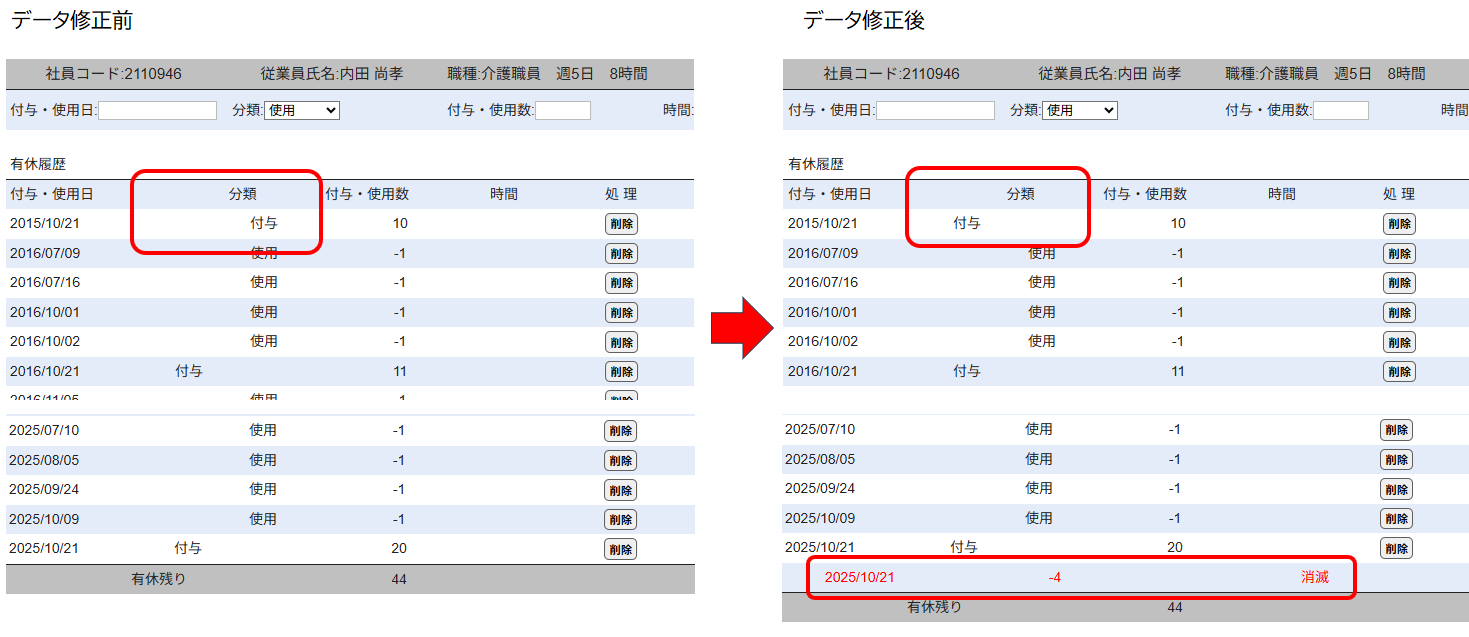Remove the 2016/10/02 entry in データ修正後 panel

click(x=1399, y=342)
